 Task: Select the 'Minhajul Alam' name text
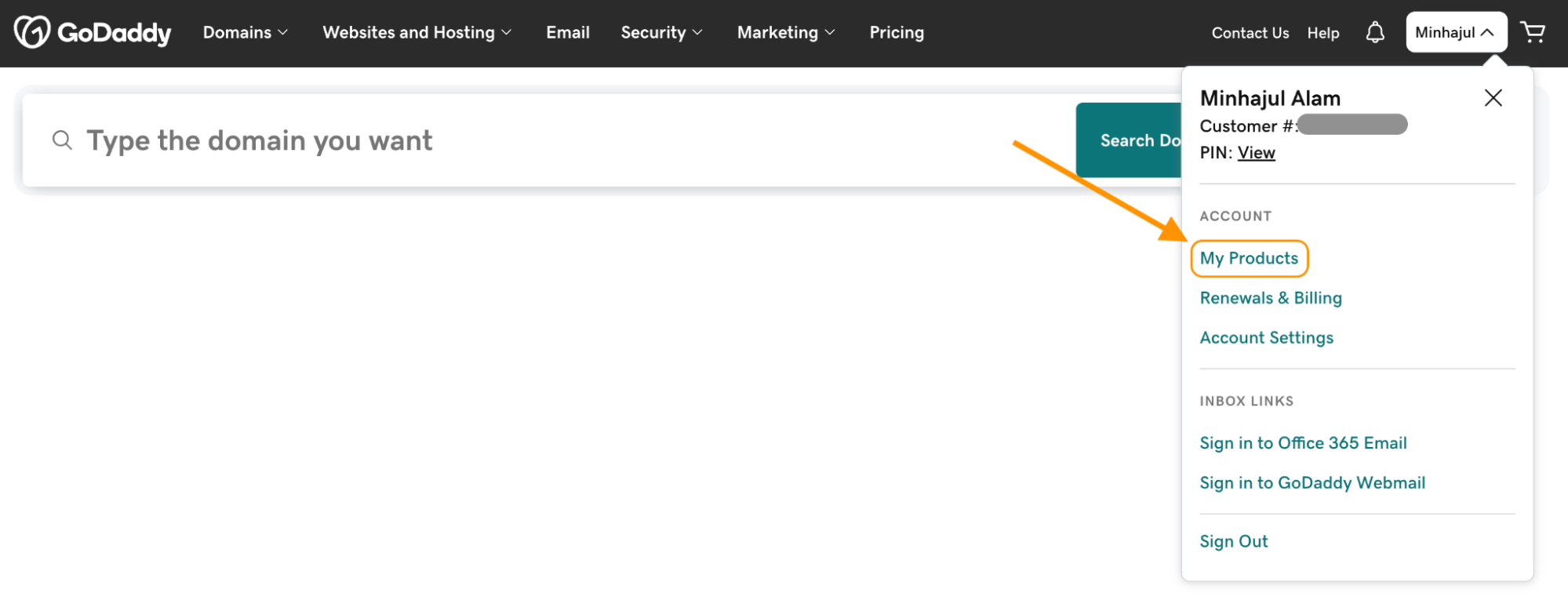click(1270, 98)
